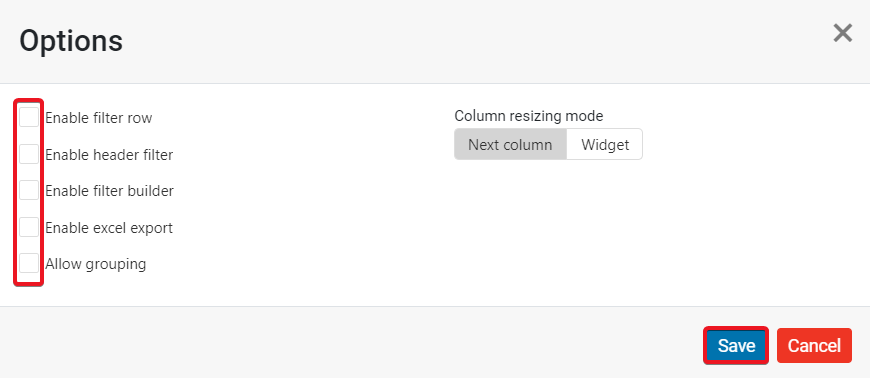Cancel the Options dialog
The width and height of the screenshot is (870, 378).
click(x=814, y=345)
